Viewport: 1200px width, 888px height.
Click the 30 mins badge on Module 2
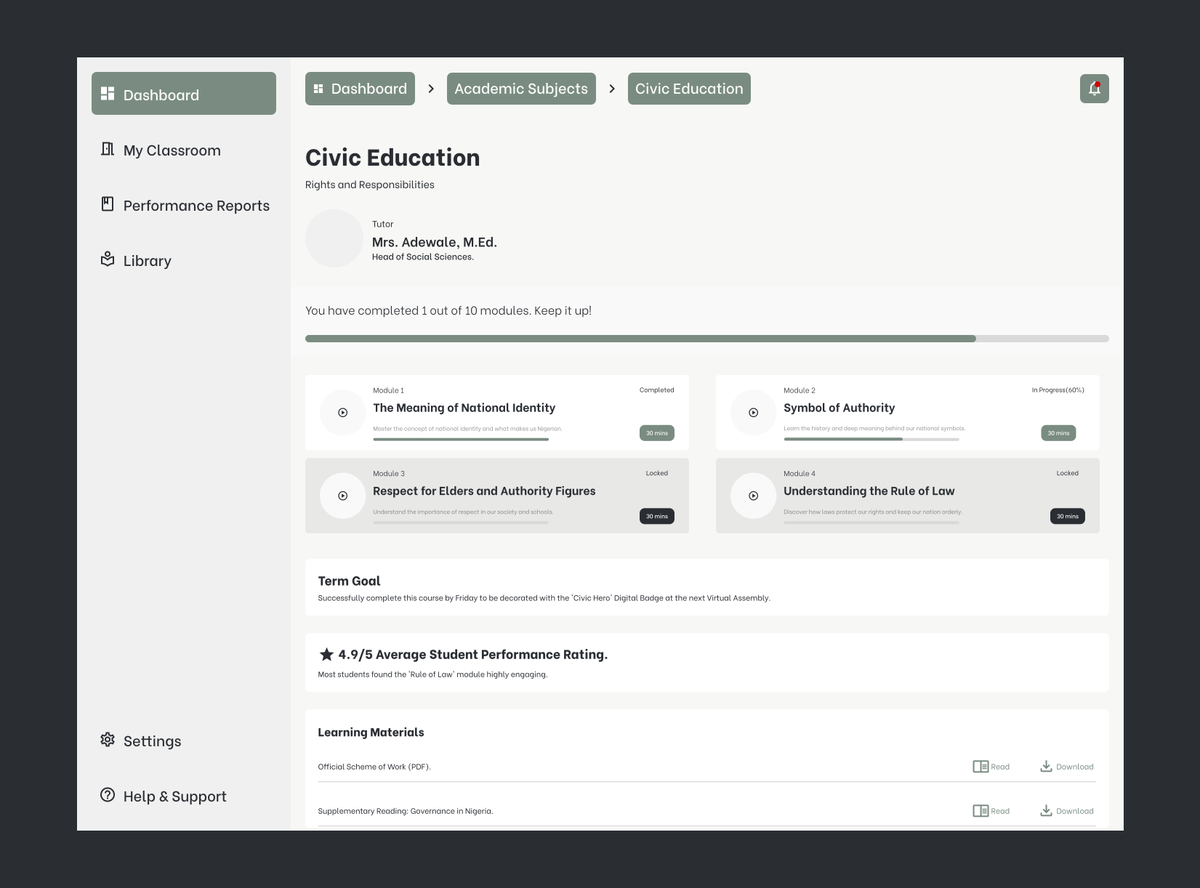tap(1058, 433)
